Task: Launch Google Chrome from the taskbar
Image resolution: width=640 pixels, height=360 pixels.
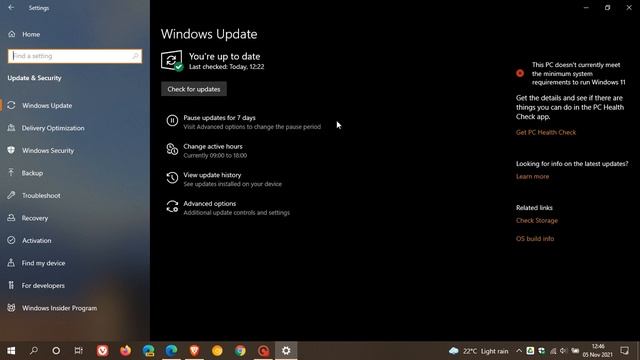Action: coord(240,351)
